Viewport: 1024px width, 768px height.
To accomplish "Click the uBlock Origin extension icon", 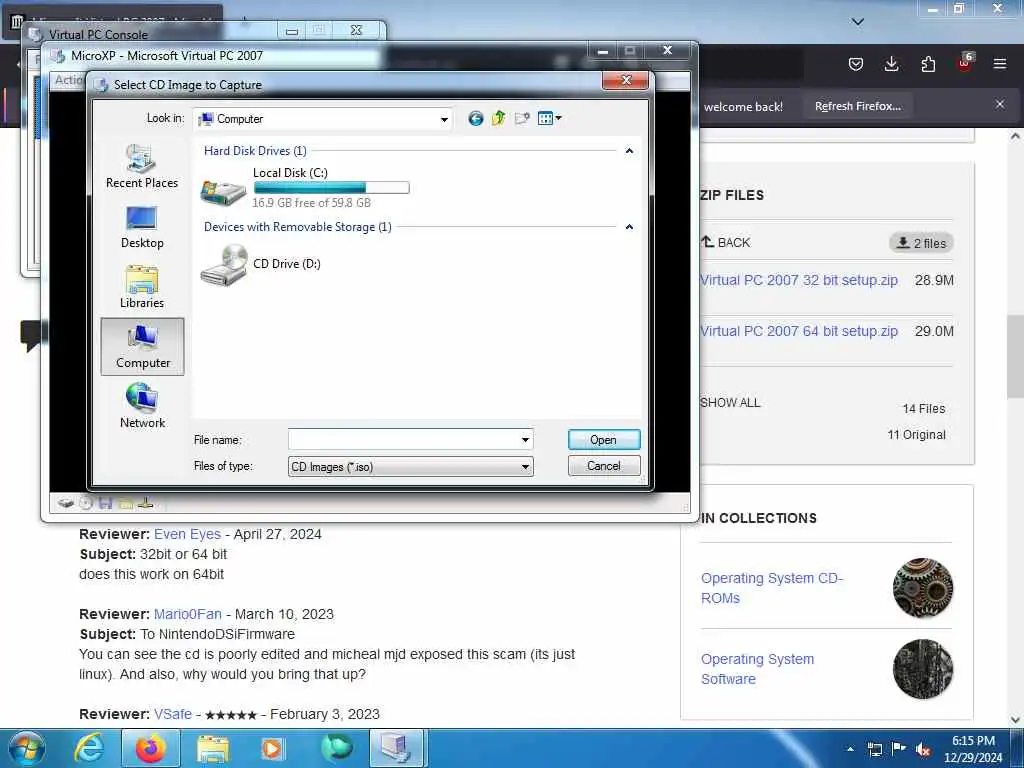I will pyautogui.click(x=965, y=63).
